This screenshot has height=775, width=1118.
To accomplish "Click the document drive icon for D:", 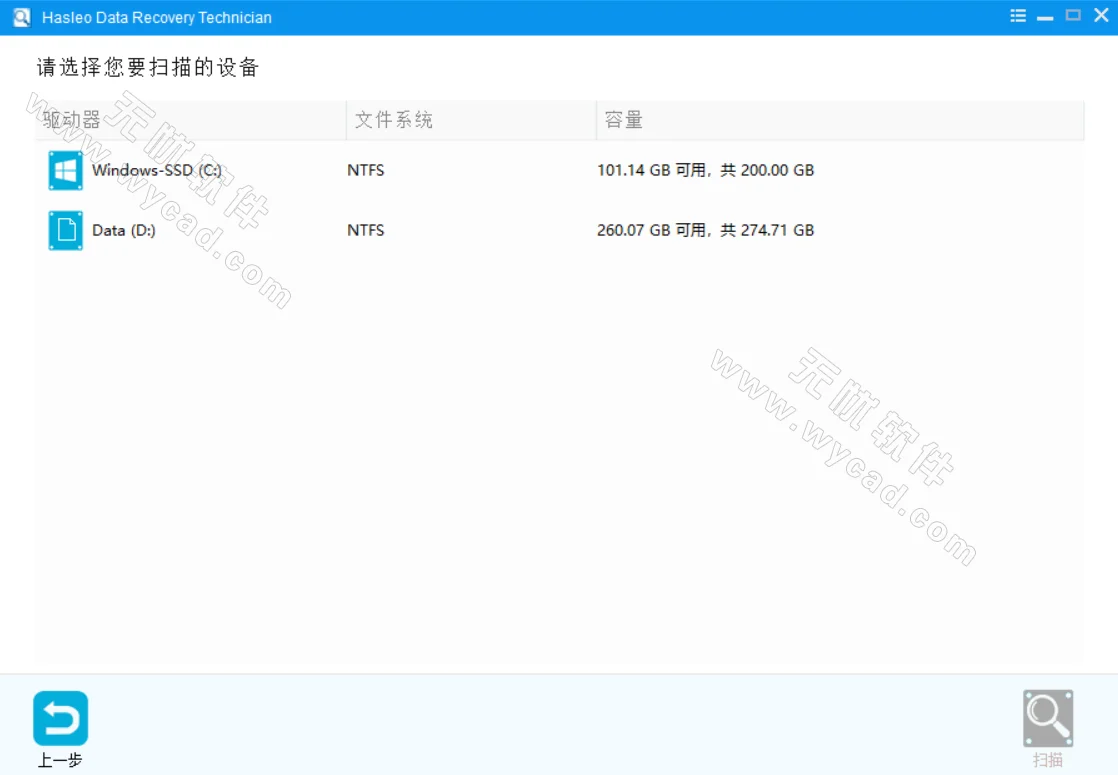I will 64,230.
